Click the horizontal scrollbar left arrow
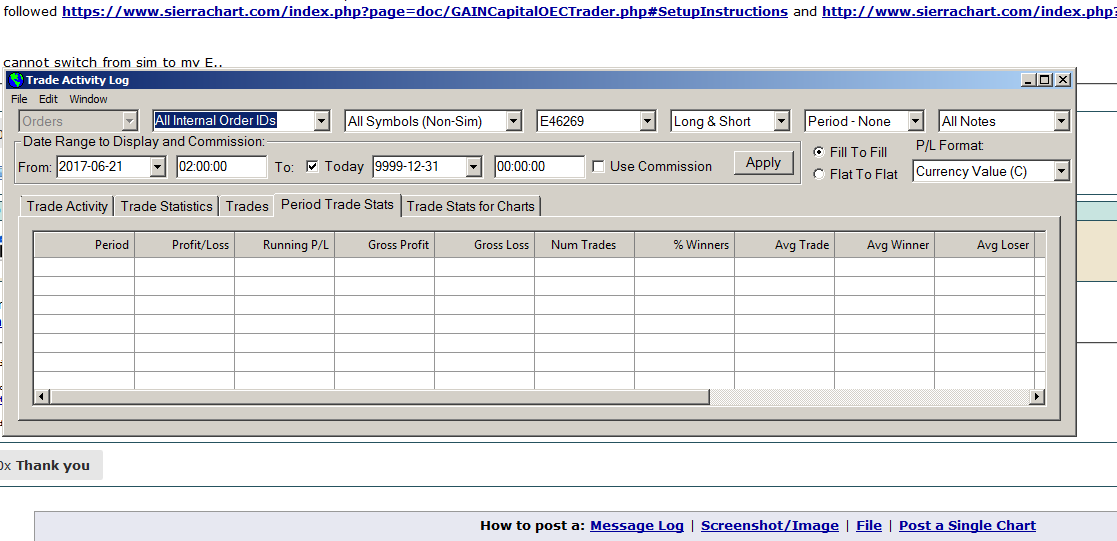1117x541 pixels. coord(41,396)
